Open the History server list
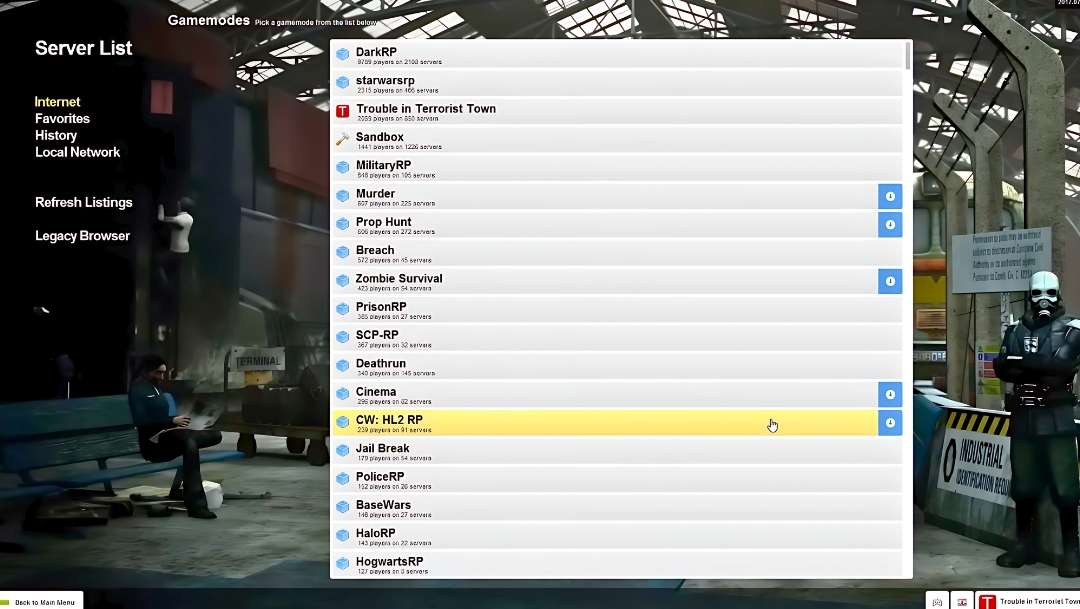The image size is (1080, 609). 56,135
